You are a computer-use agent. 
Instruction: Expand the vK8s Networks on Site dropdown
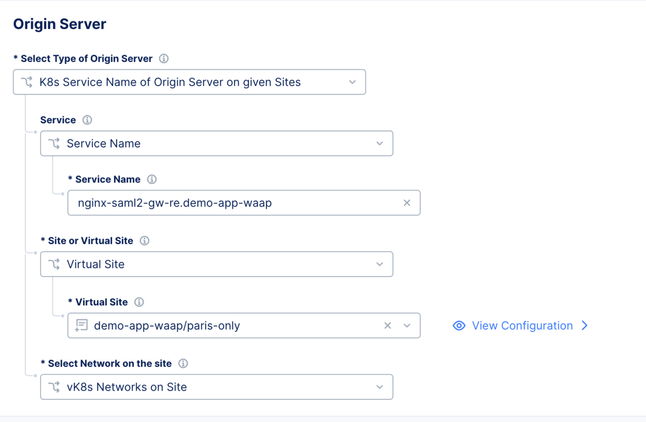coord(379,387)
